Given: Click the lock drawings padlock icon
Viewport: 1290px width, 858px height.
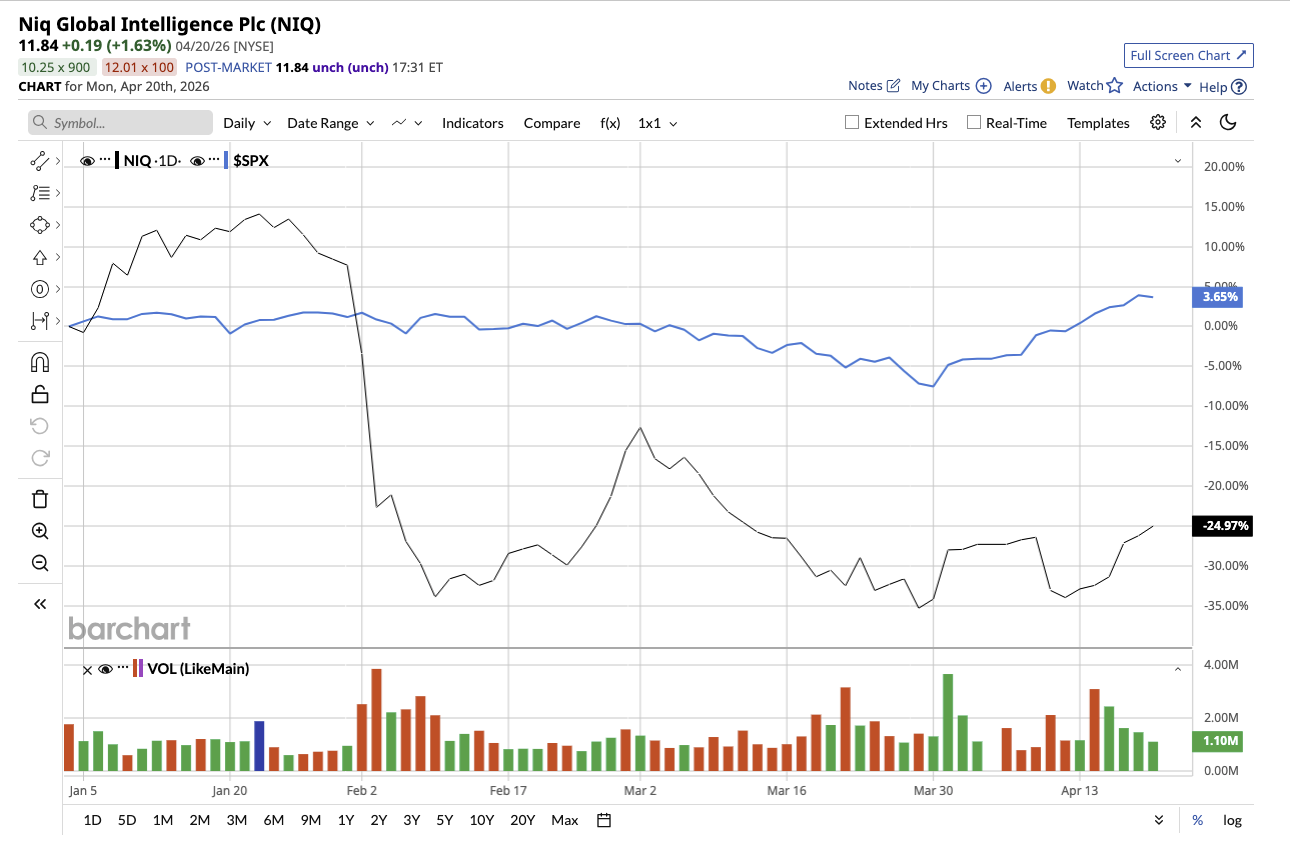Looking at the screenshot, I should (40, 394).
